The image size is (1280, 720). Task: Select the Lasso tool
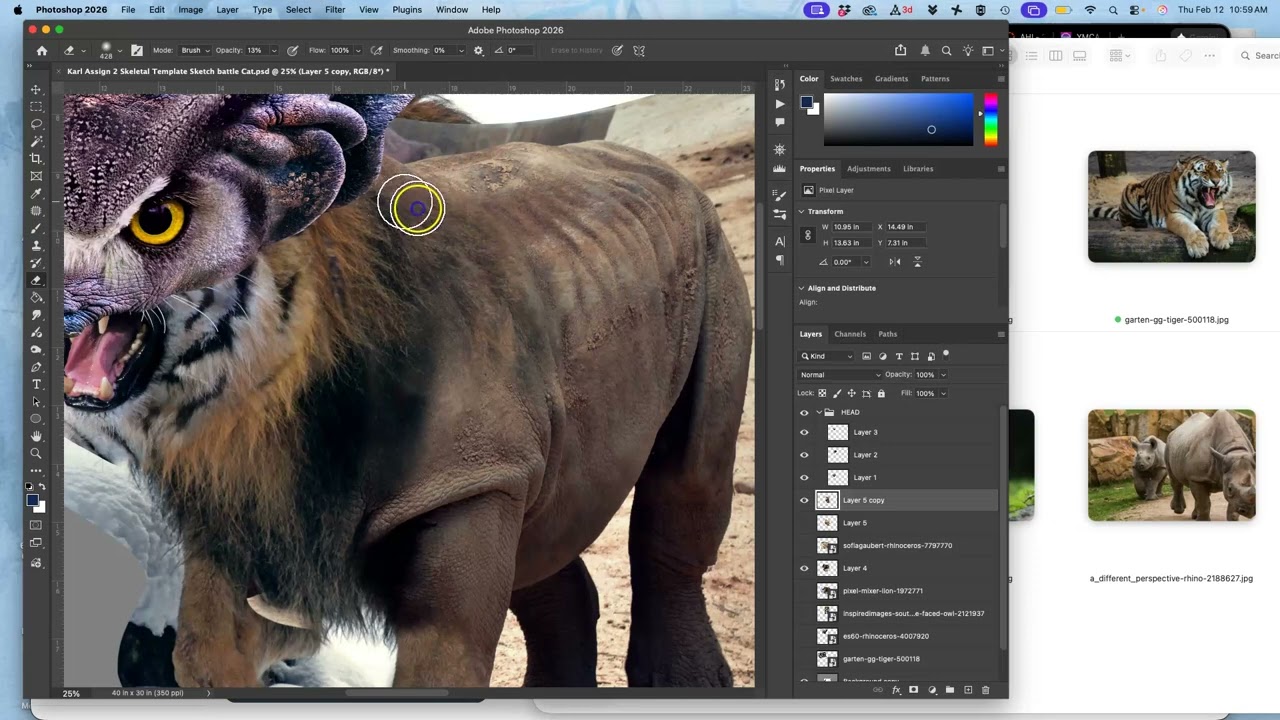(36, 124)
